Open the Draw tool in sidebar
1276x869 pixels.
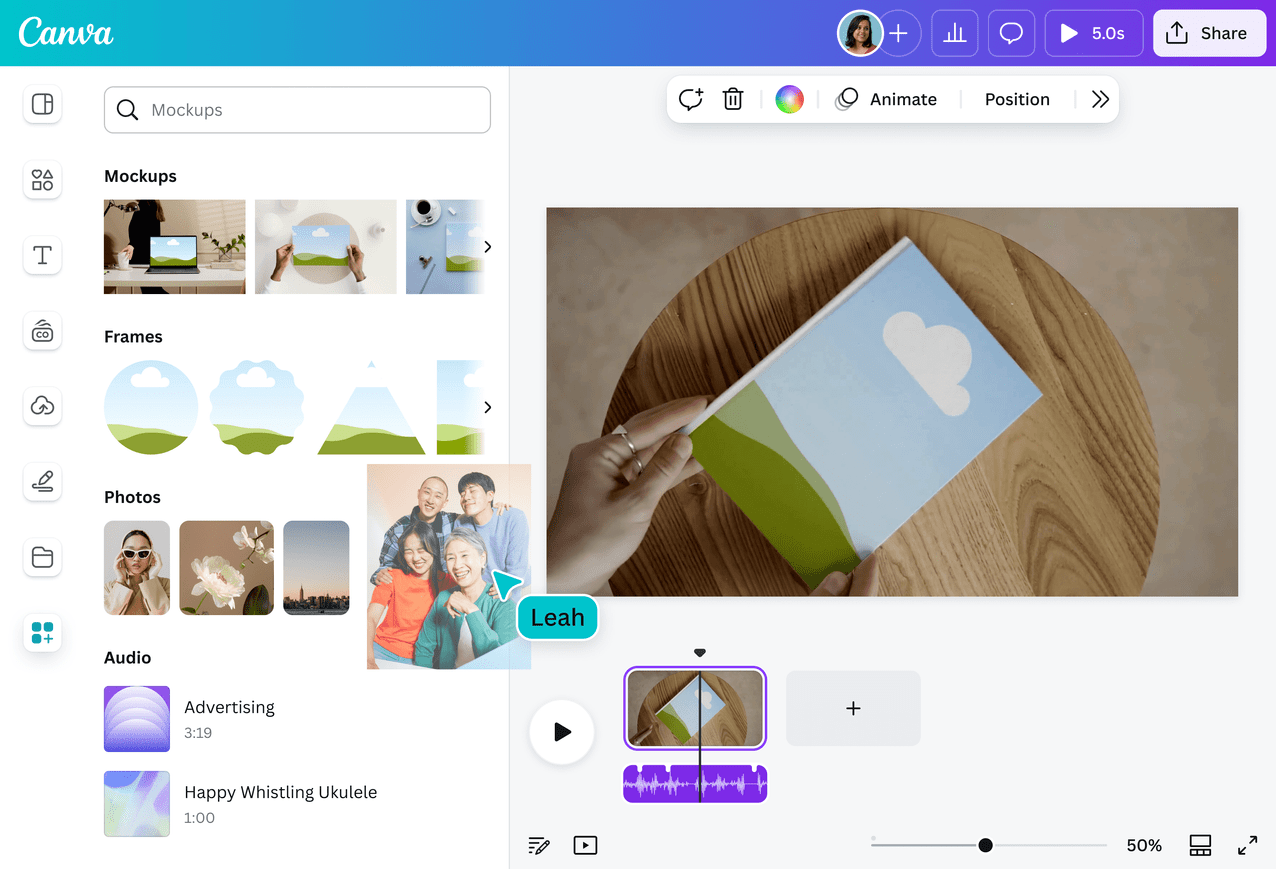42,482
